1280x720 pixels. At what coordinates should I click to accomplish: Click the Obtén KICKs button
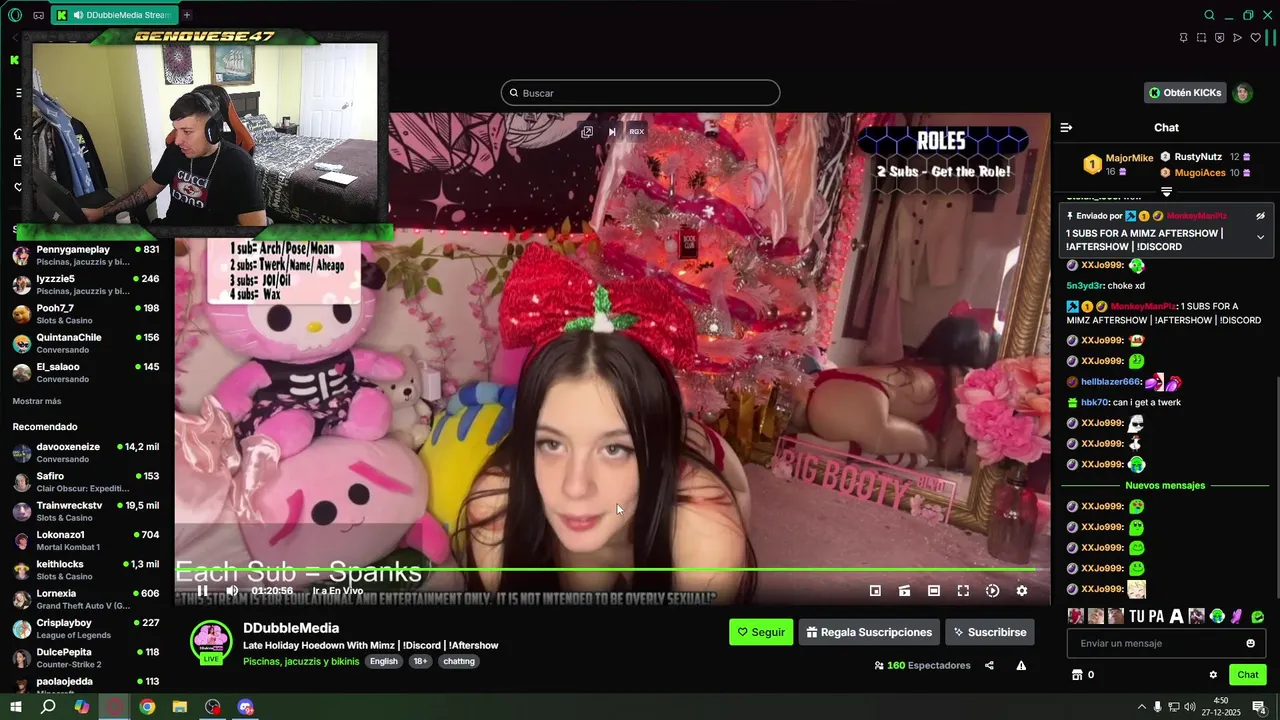tap(1185, 93)
